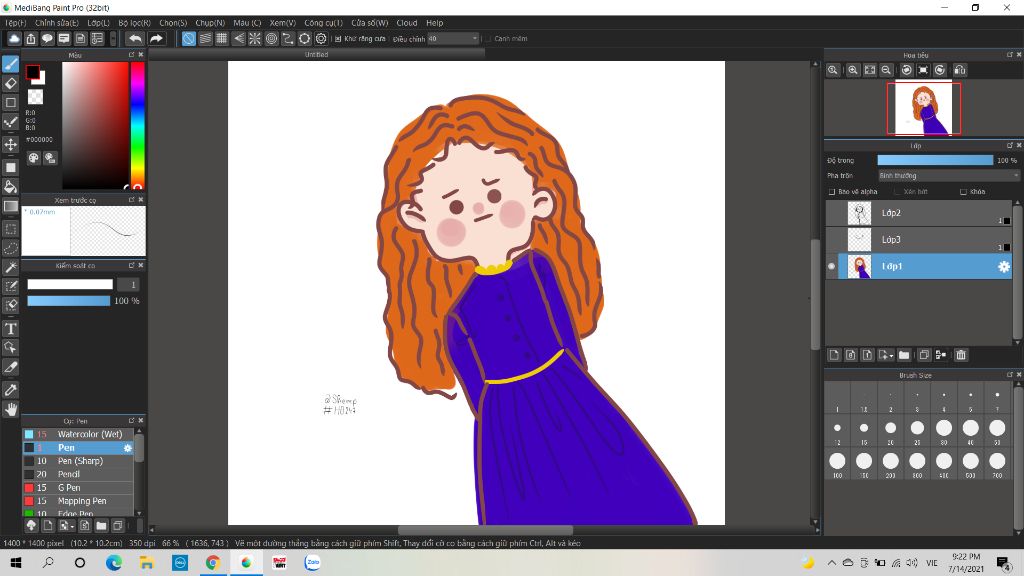Zoom in on the navigator panel
1024x576 pixels.
click(853, 70)
